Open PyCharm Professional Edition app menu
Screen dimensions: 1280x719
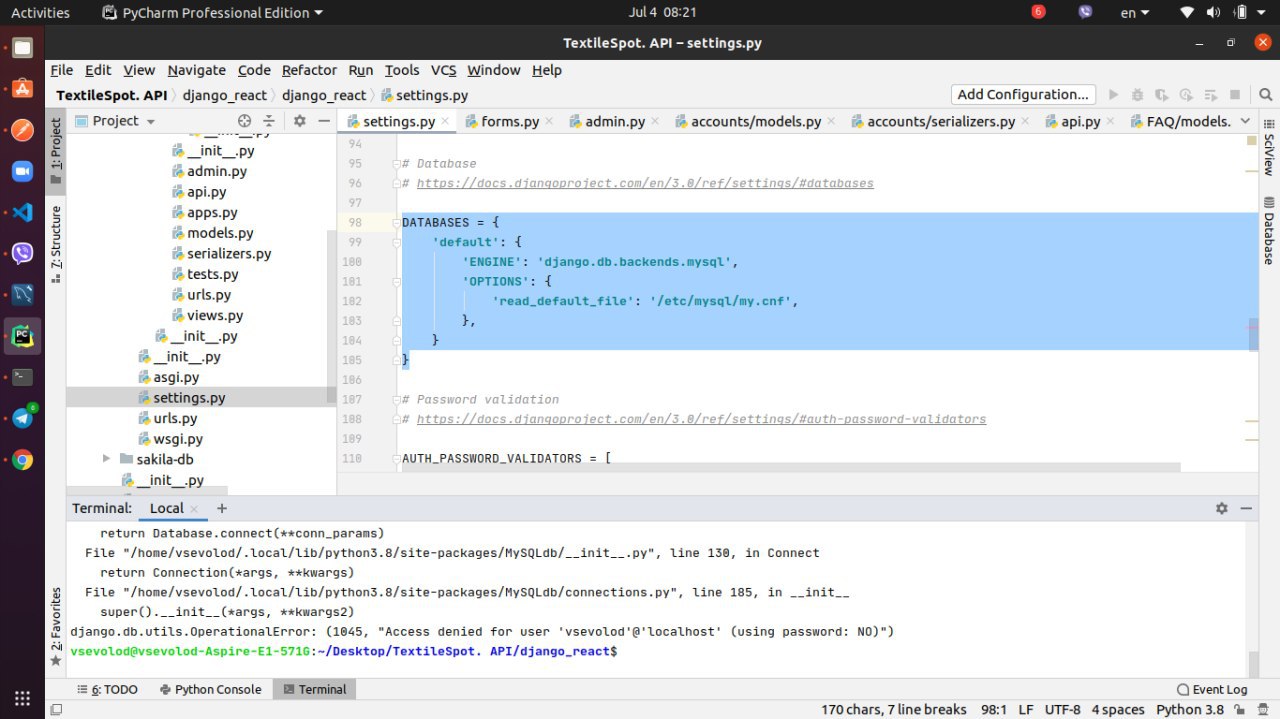(x=213, y=12)
